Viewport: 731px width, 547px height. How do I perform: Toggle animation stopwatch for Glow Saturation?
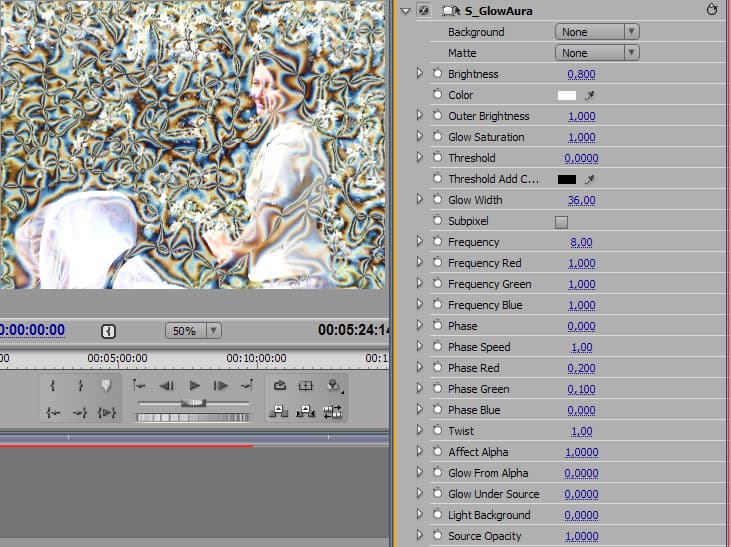coord(437,137)
